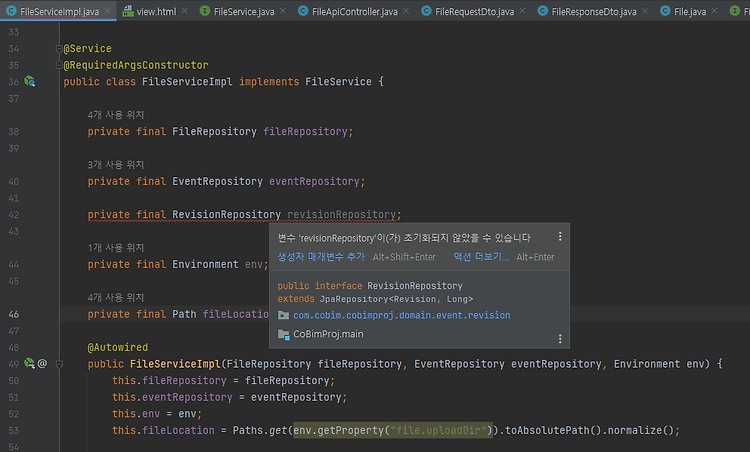
Task: Click RevisionRepository in the popup's interface declaration
Action: 415,286
